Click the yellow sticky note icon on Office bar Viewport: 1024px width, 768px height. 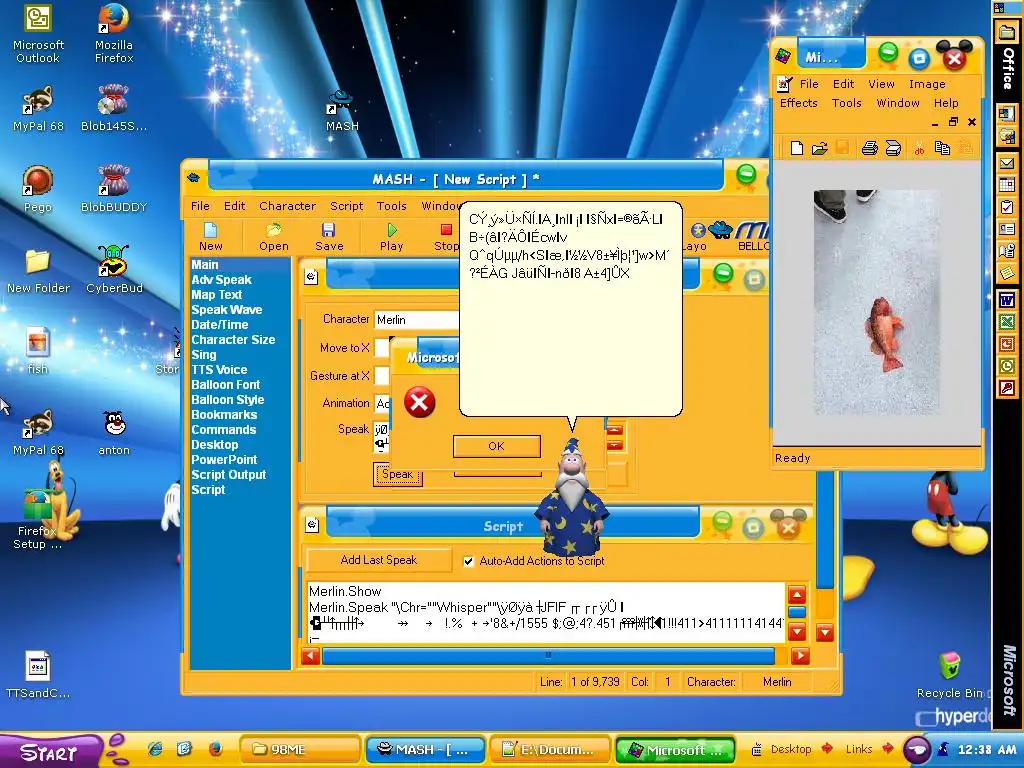click(1006, 272)
